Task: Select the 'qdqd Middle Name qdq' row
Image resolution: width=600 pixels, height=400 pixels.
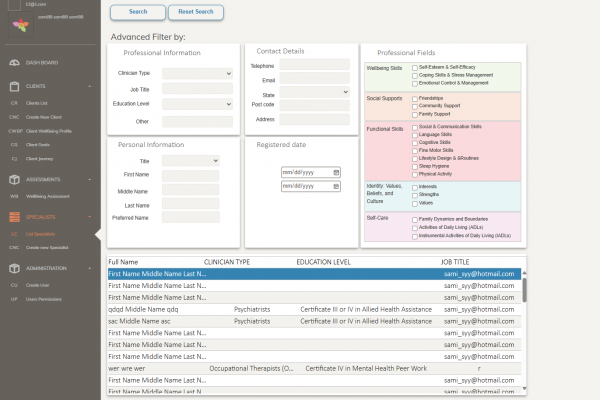Action: click(x=314, y=309)
